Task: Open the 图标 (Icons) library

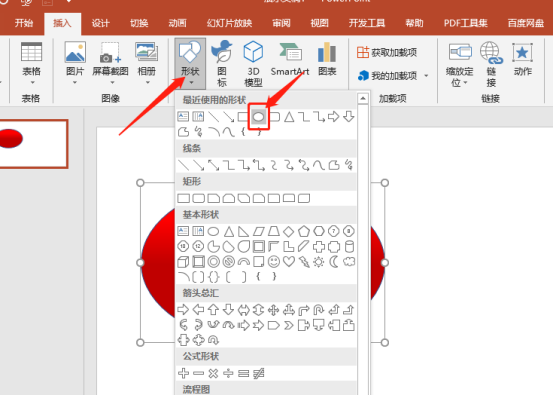Action: pos(222,52)
